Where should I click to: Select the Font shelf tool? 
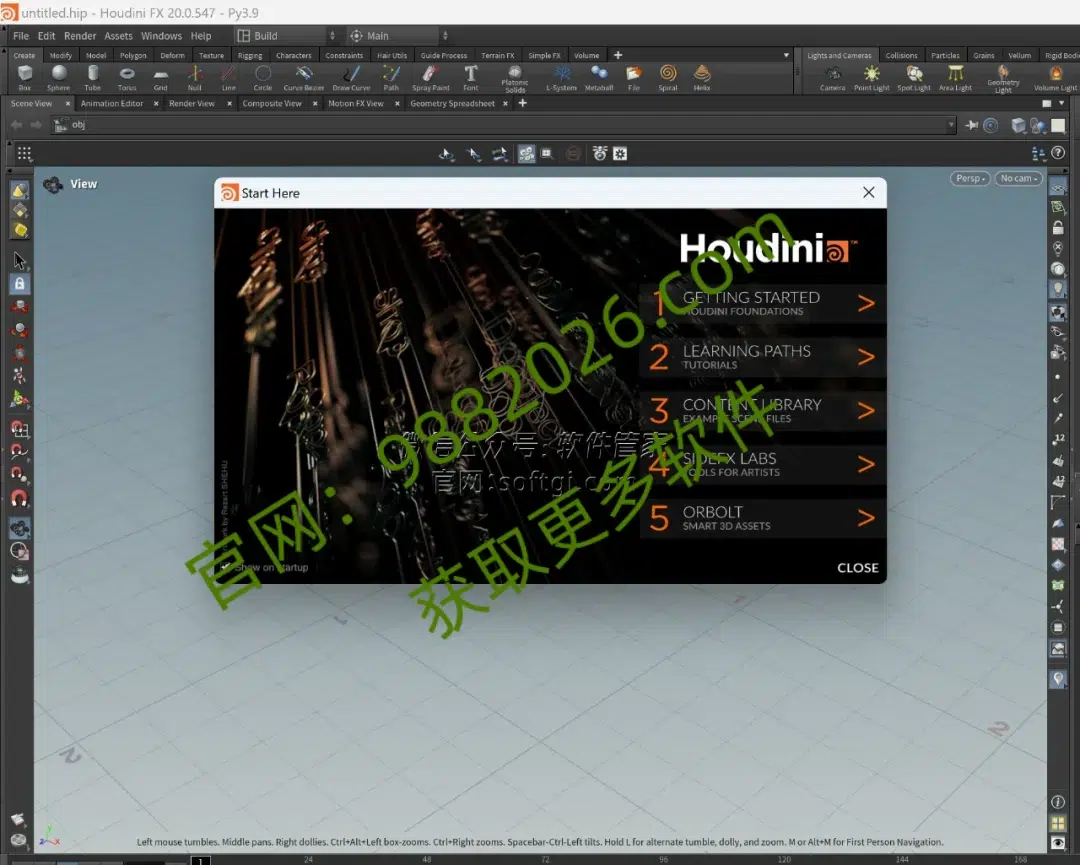point(470,77)
